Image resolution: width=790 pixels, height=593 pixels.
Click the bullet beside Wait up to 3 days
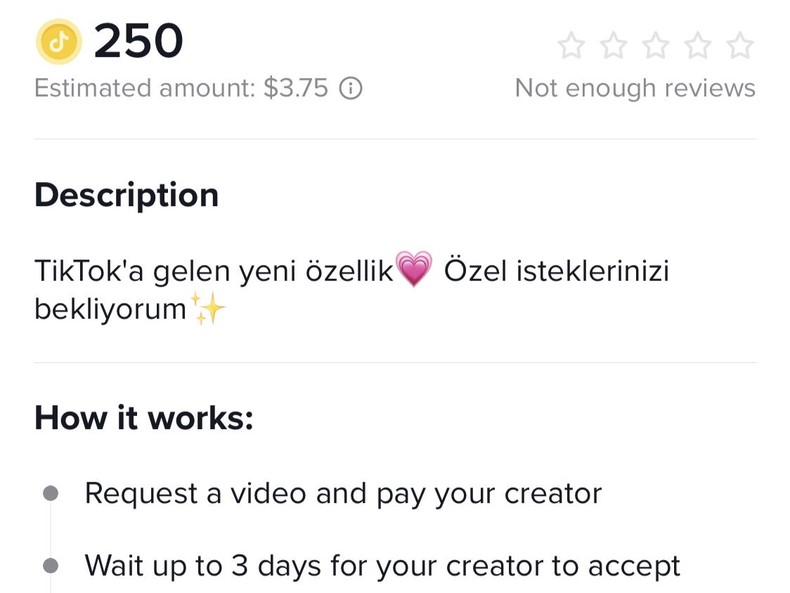click(x=50, y=566)
